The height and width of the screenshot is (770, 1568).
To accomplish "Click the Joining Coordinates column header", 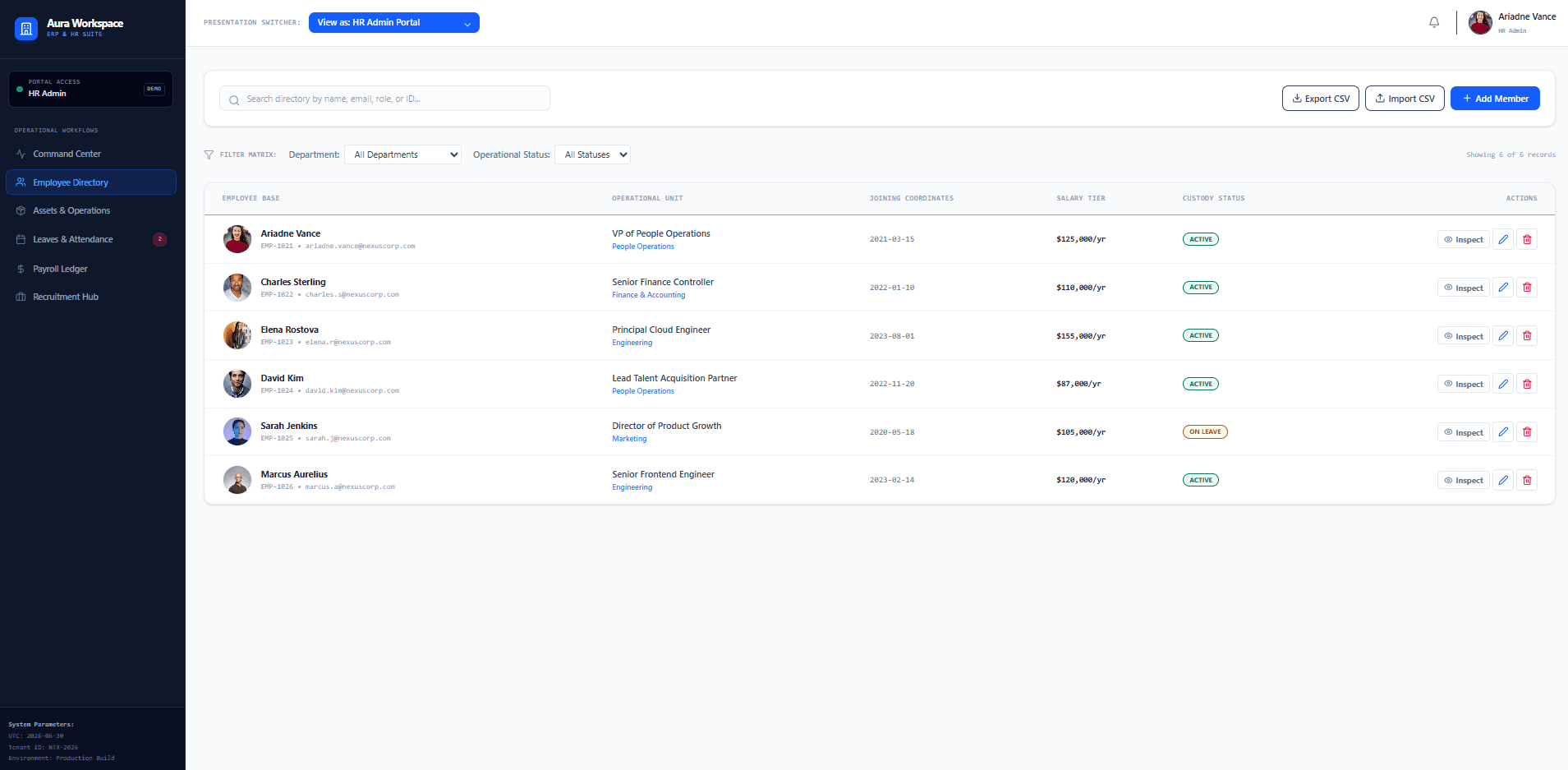I will [x=912, y=198].
